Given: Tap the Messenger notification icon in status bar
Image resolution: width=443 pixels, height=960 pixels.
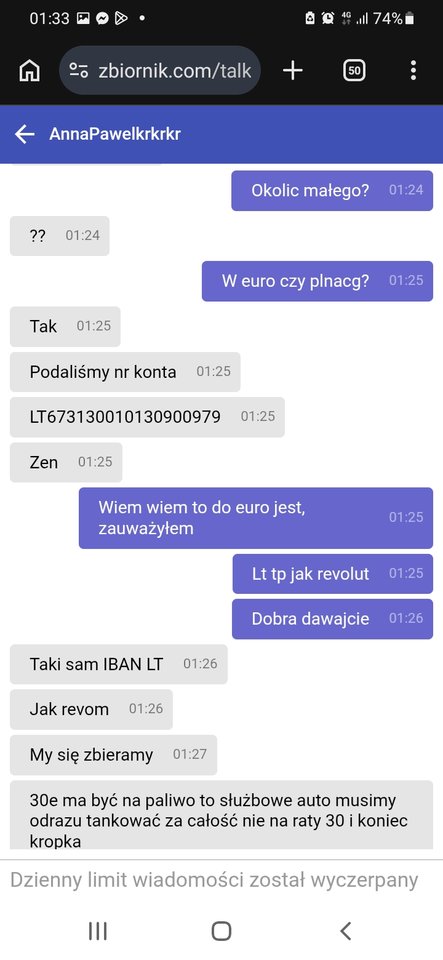Looking at the screenshot, I should click(x=102, y=19).
